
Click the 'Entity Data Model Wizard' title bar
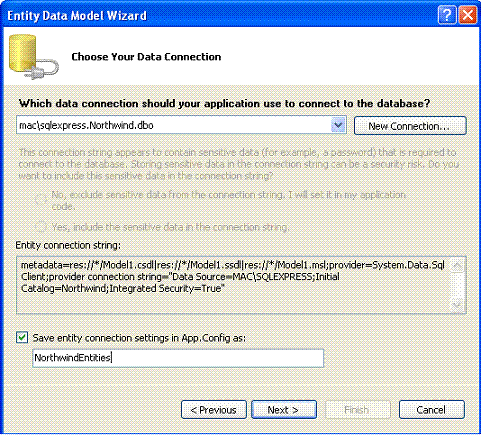pos(220,15)
